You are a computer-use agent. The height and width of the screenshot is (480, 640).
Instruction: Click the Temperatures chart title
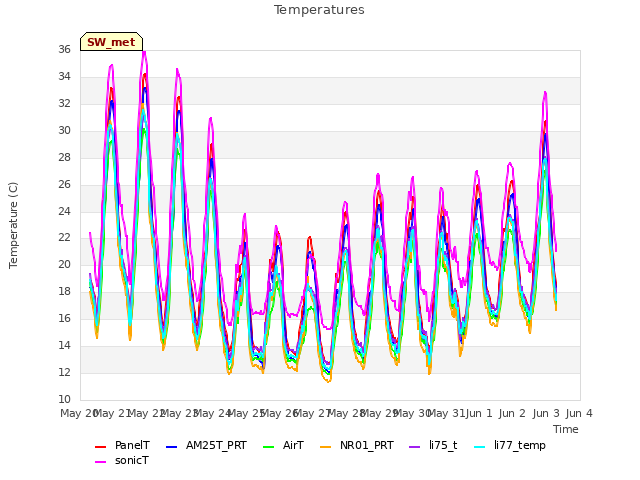point(319,10)
